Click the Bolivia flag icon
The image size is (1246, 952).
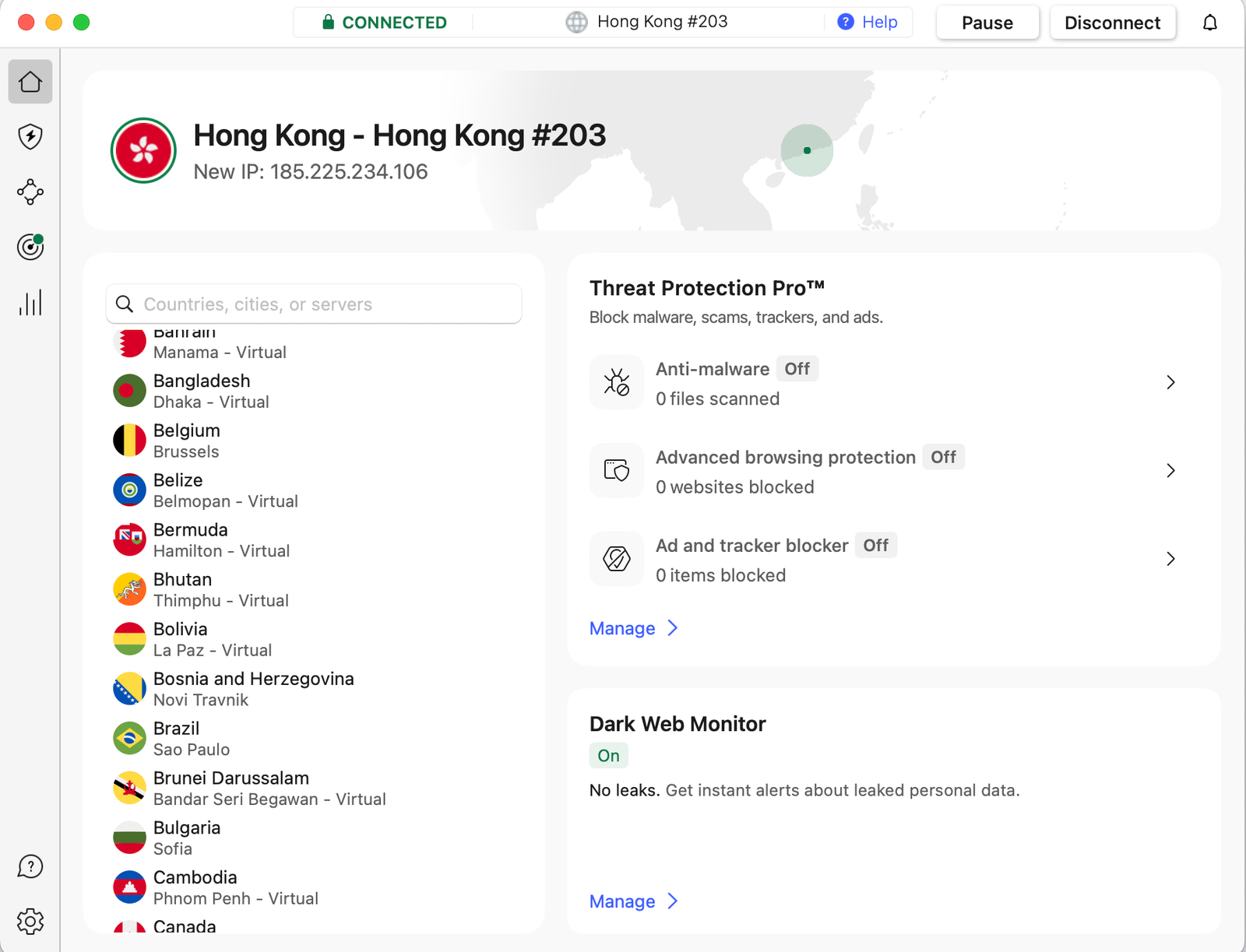click(129, 639)
